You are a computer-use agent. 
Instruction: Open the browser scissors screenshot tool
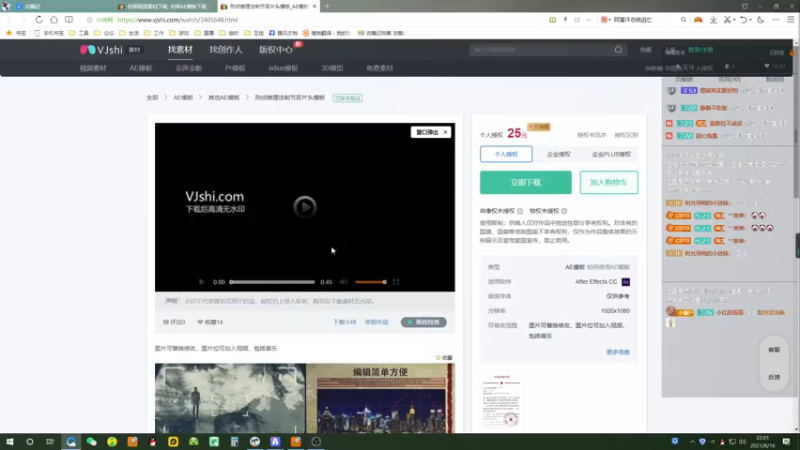point(728,20)
